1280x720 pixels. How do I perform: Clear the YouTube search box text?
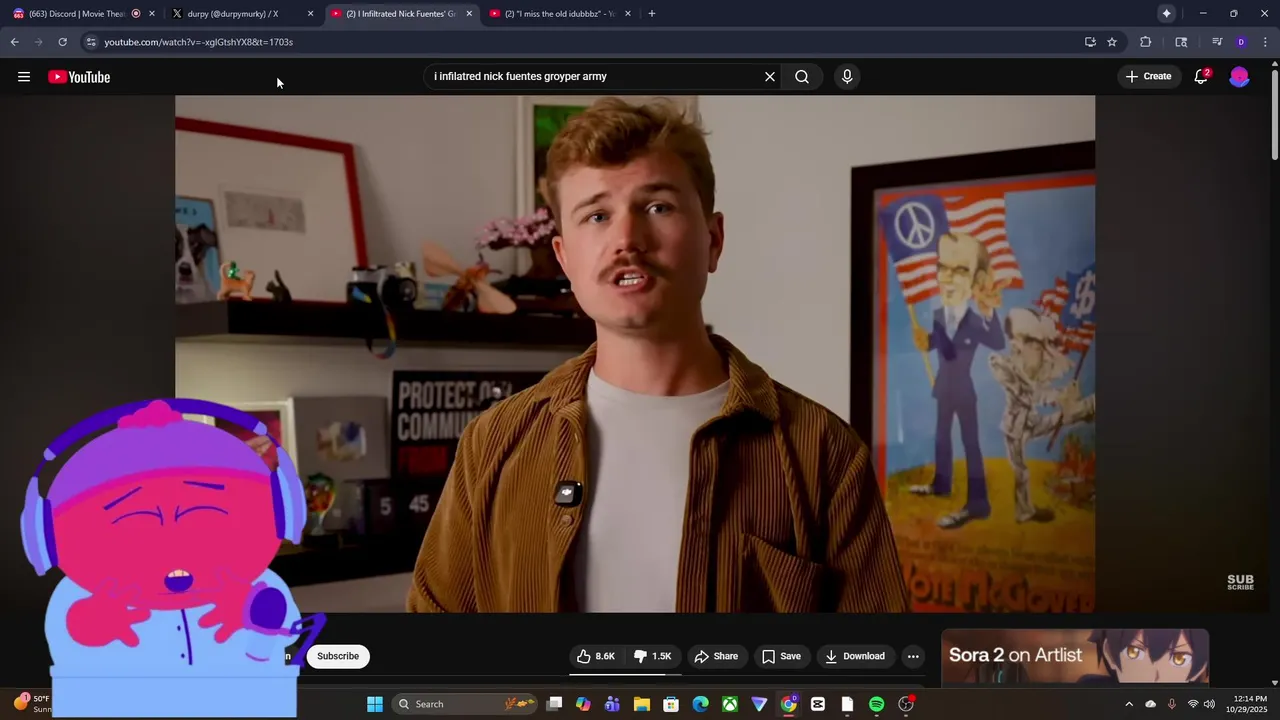tap(770, 77)
